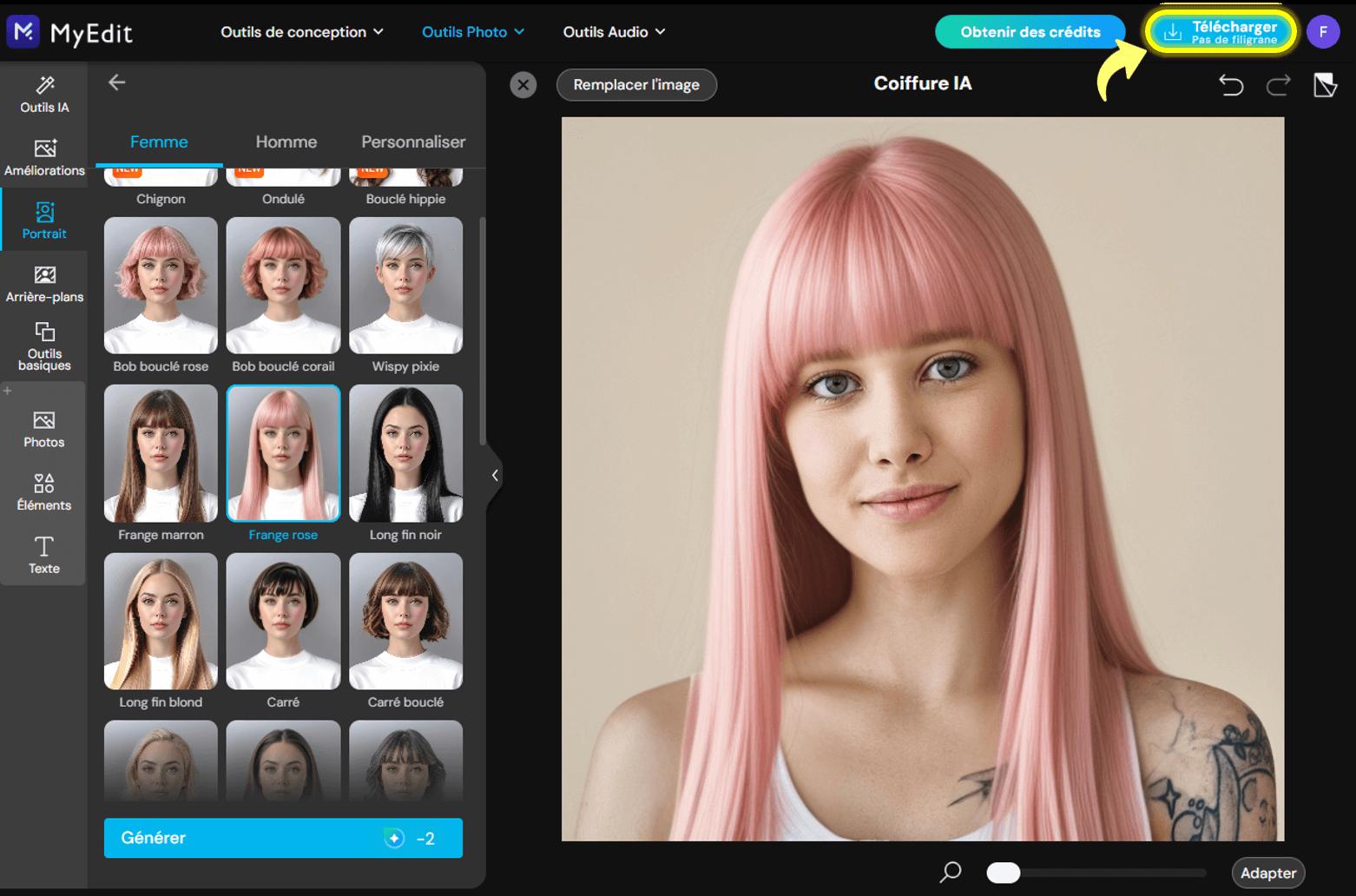Select the Bob bouclé rose hairstyle
Screen dimensions: 1356x896
(x=161, y=286)
